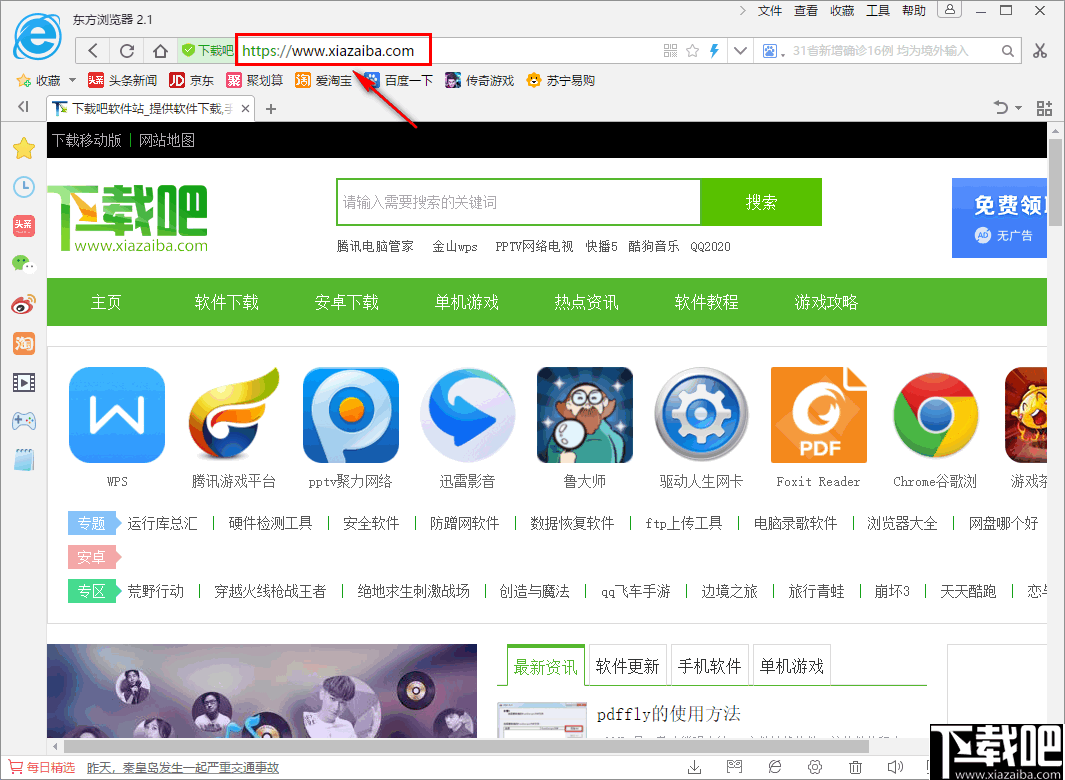Select the WeChat icon in the sidebar
1065x780 pixels.
point(24,264)
